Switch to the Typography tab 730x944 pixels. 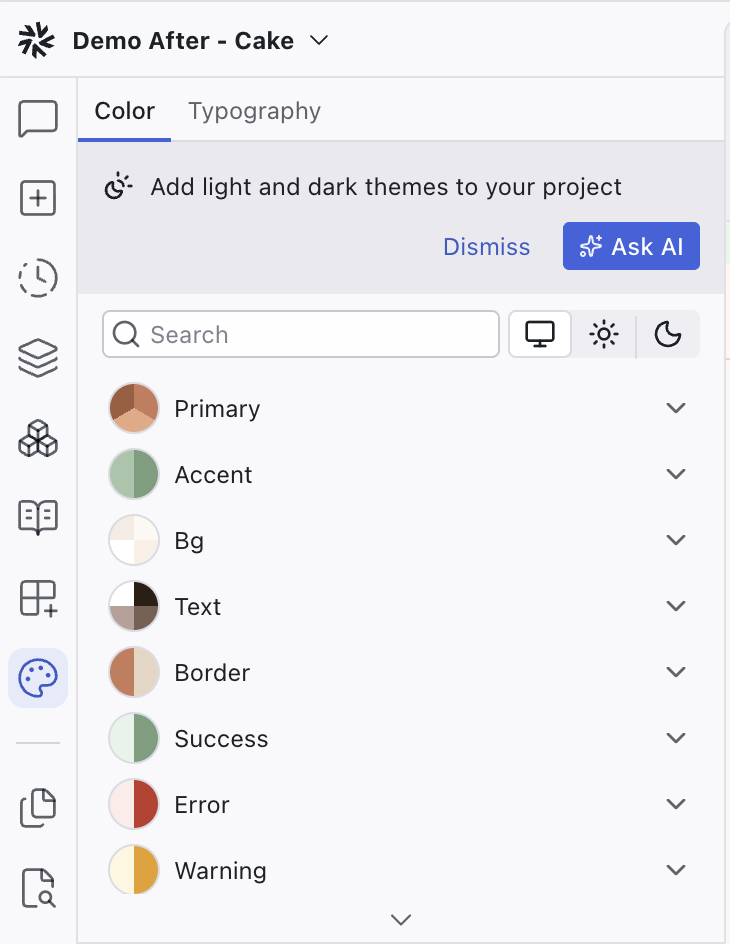pyautogui.click(x=254, y=110)
